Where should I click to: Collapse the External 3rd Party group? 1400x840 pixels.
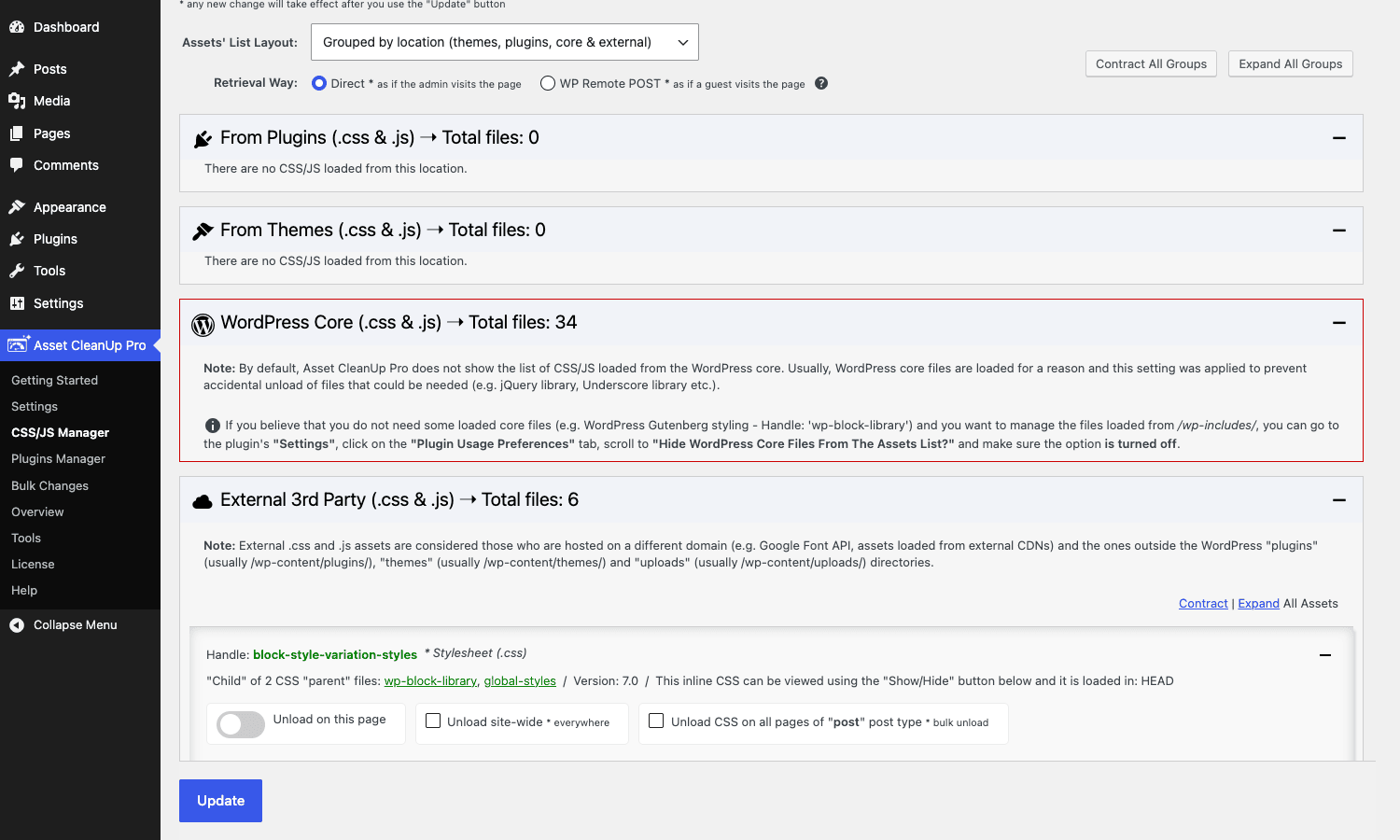pos(1339,499)
